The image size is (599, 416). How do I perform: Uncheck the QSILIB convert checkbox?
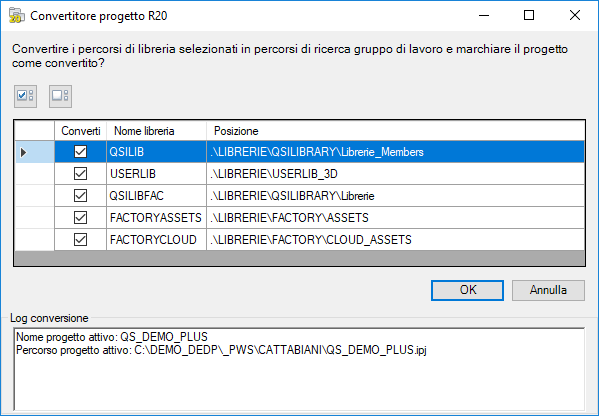80,152
